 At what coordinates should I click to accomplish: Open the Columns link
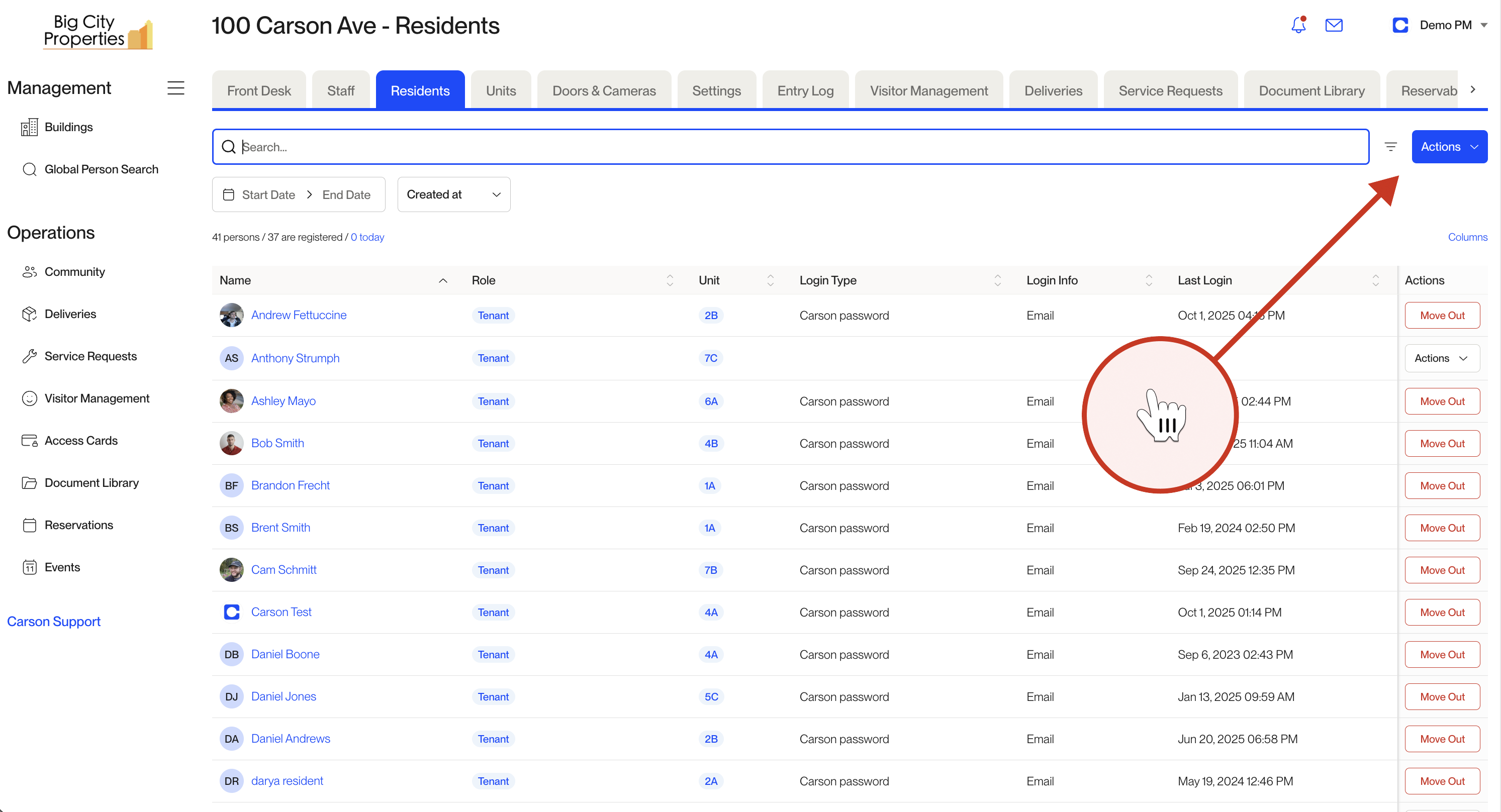[x=1467, y=237]
